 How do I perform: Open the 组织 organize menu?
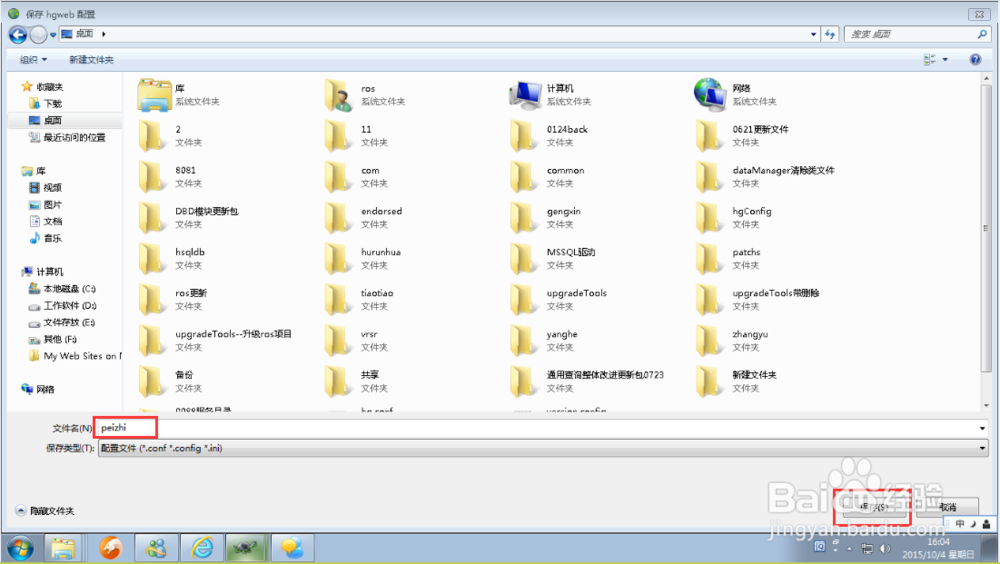coord(33,59)
